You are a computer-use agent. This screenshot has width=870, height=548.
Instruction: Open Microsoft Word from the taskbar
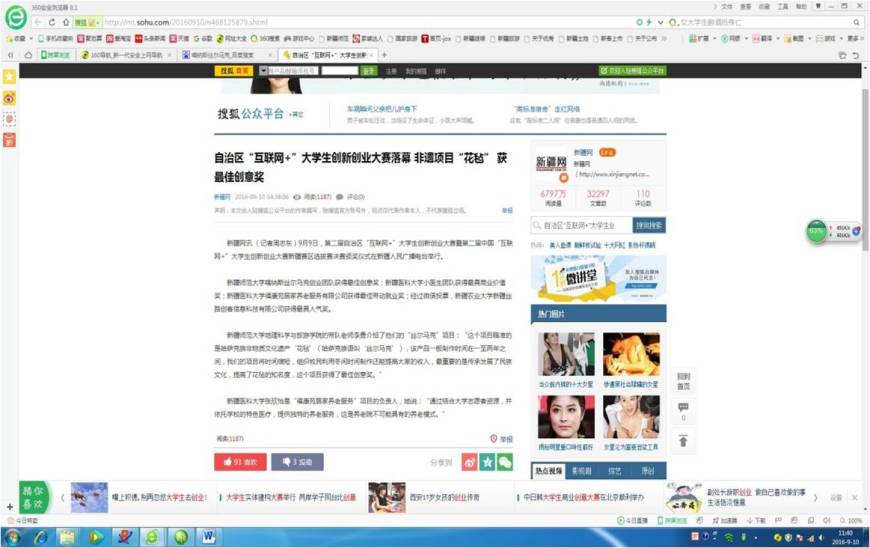point(209,537)
